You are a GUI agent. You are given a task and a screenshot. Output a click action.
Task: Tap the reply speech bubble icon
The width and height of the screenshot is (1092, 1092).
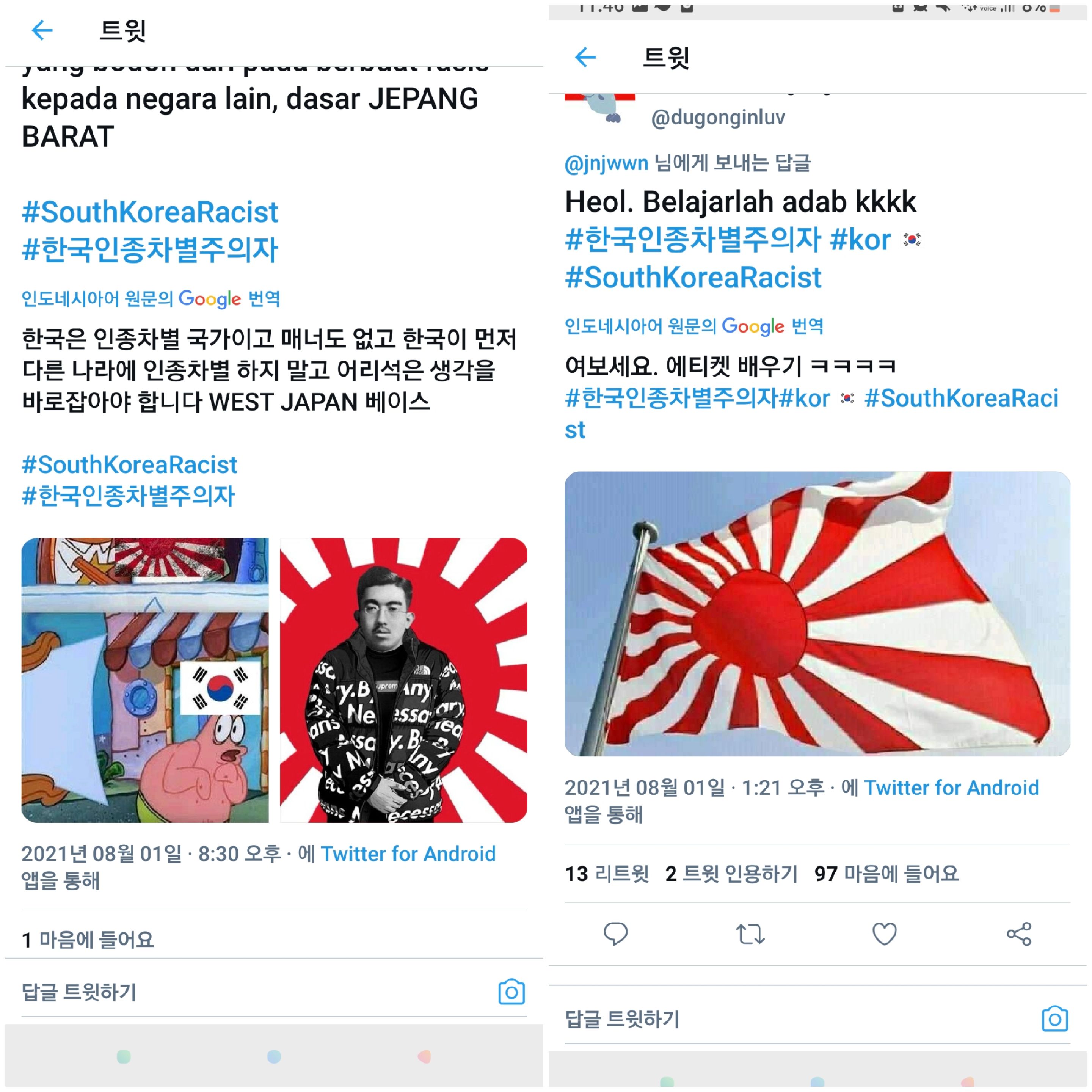(x=615, y=934)
